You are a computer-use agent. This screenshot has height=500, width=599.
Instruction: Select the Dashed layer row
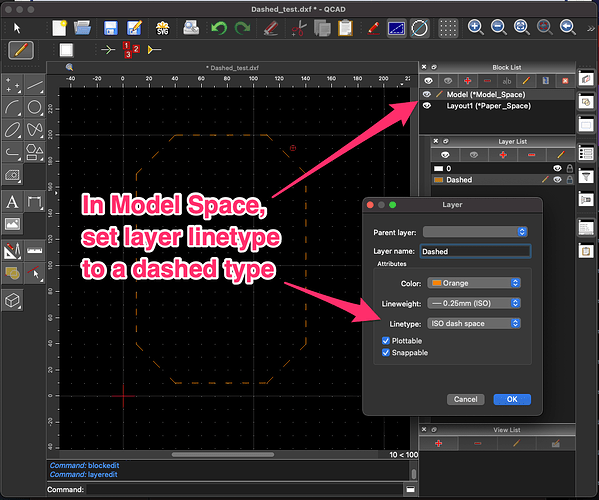(x=503, y=180)
